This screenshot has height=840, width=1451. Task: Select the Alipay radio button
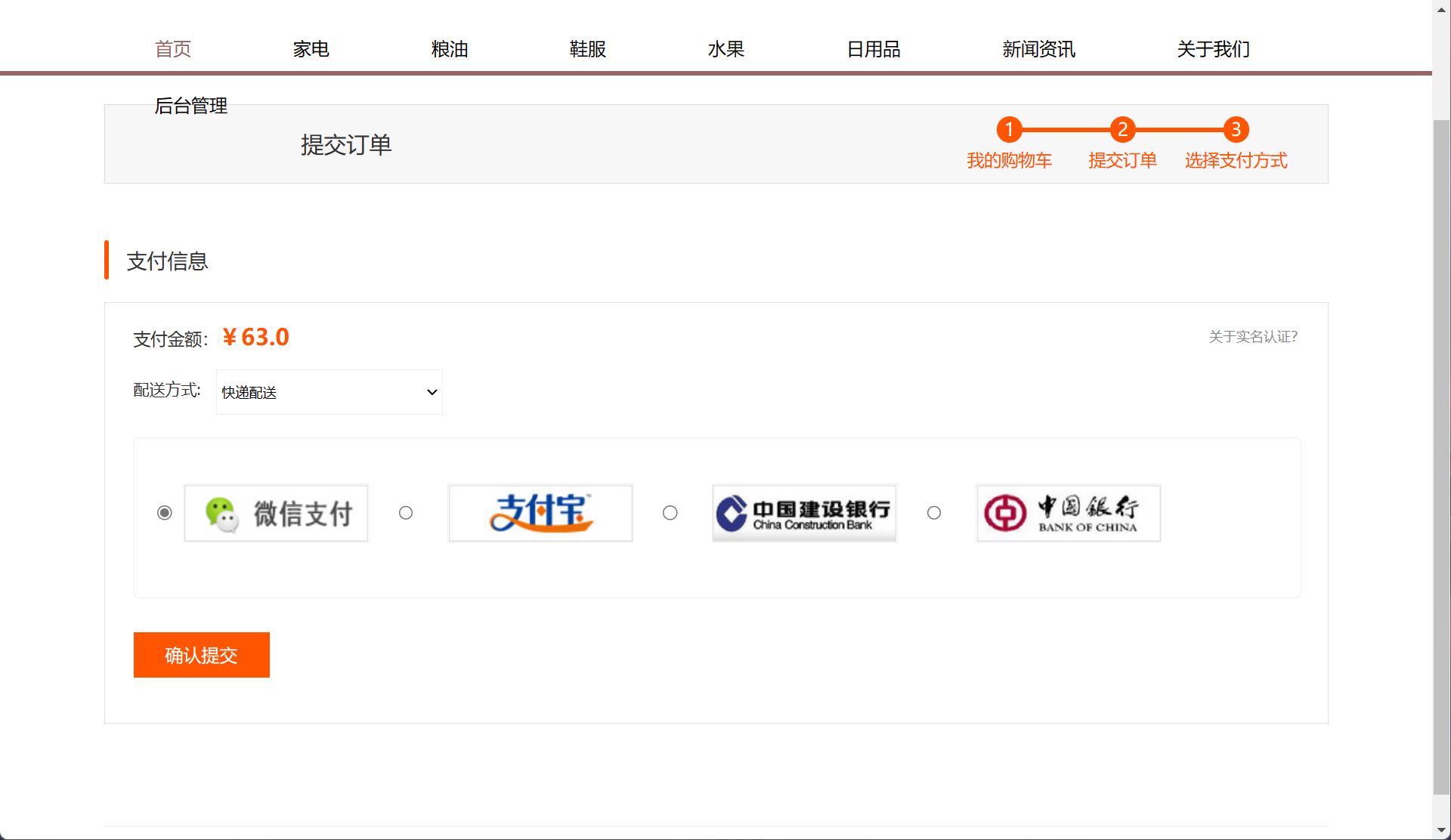click(x=406, y=513)
